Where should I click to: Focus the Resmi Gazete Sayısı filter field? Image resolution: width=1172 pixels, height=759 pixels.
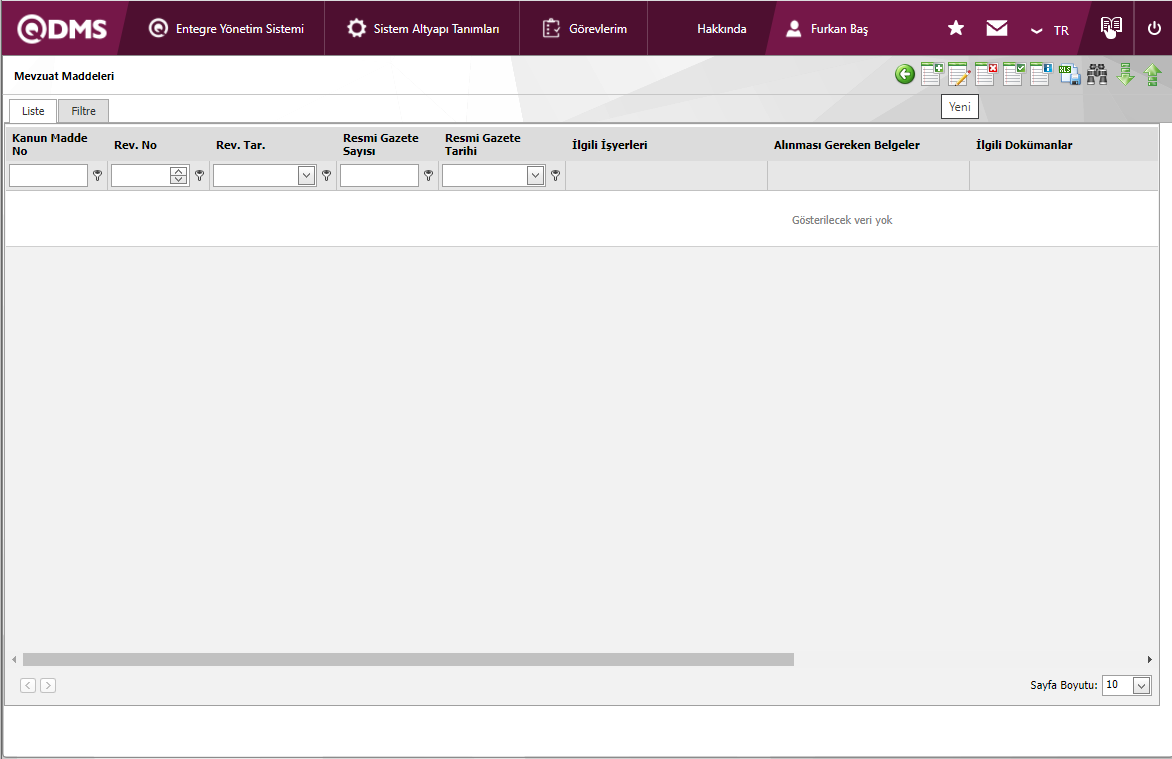pos(379,176)
